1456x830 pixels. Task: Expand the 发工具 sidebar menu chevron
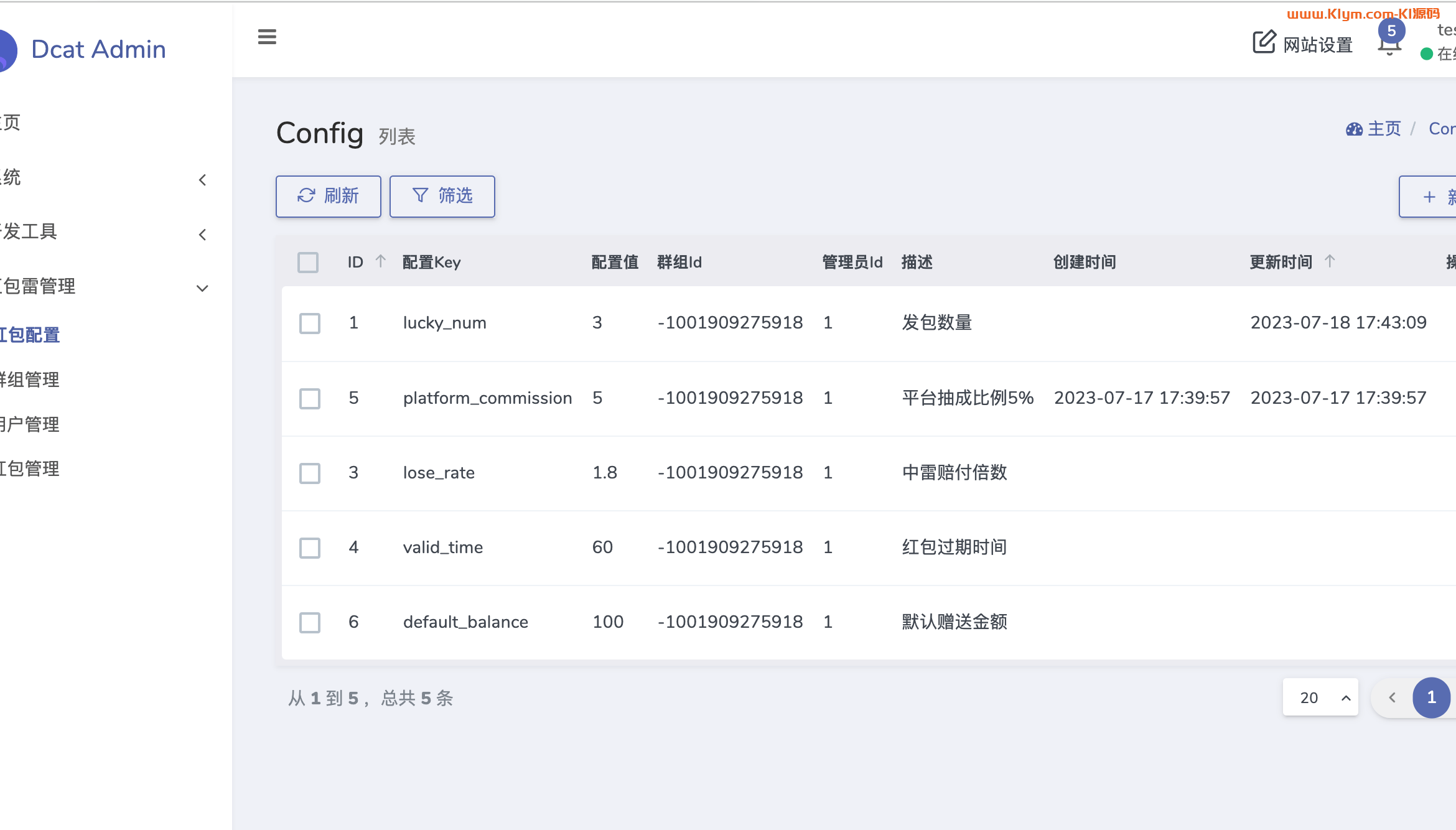[202, 235]
